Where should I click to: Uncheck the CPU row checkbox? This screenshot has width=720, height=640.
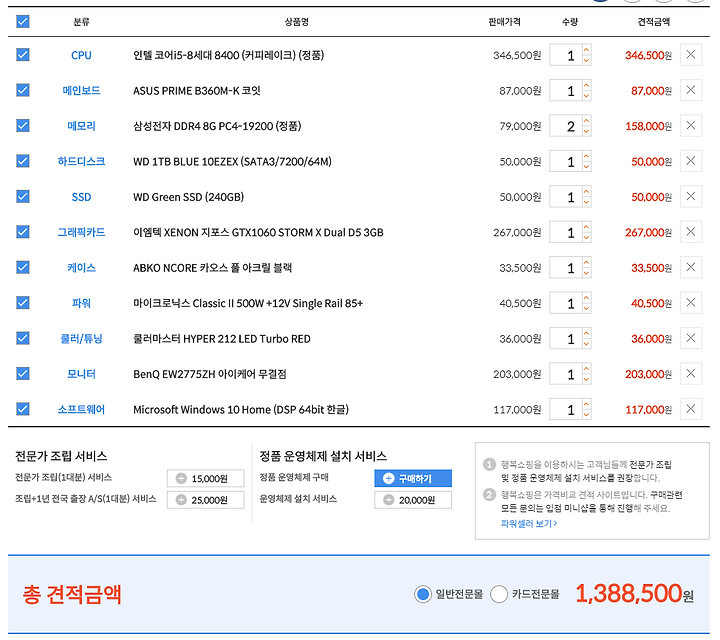pos(23,55)
